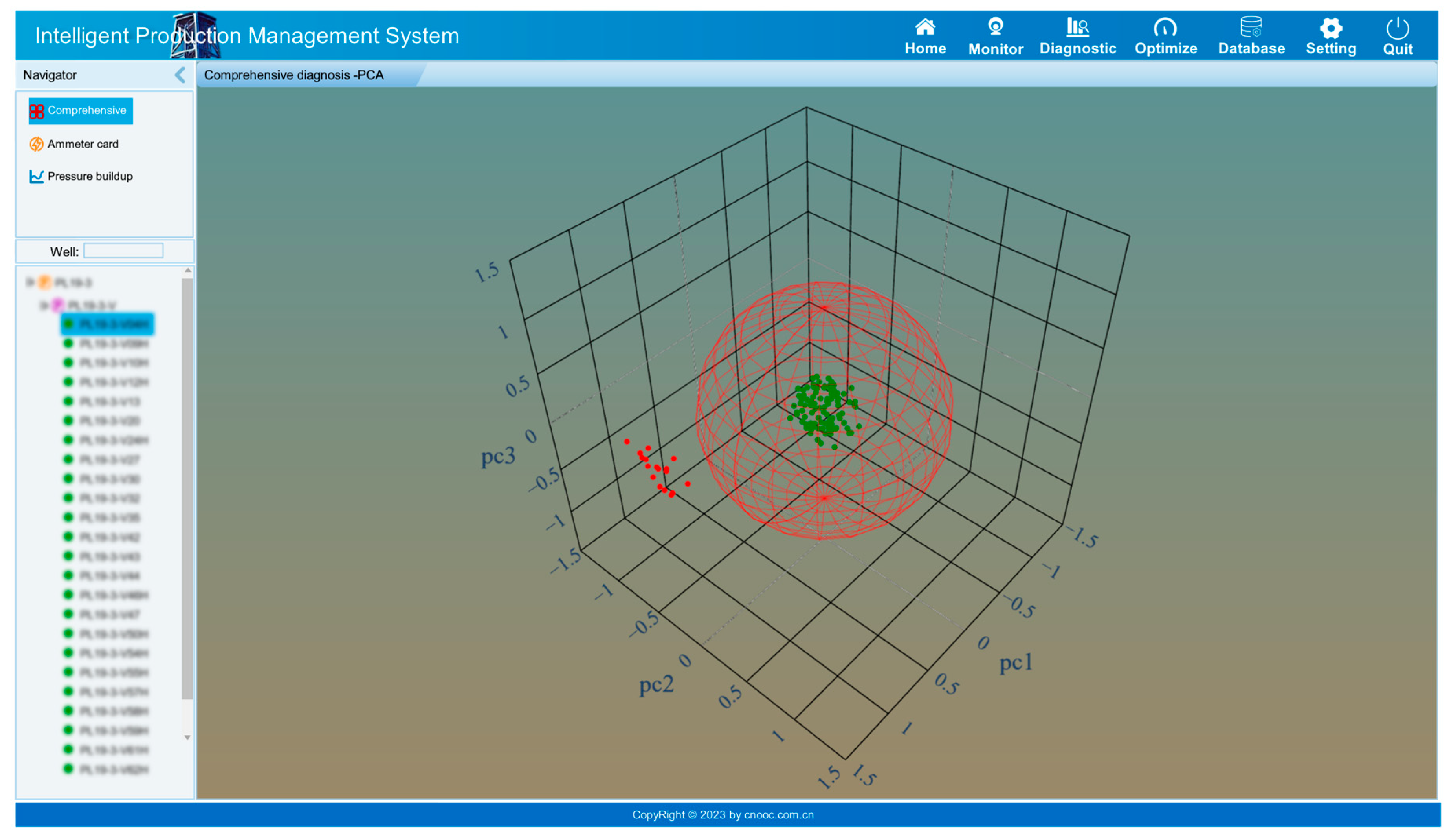Click inside the Well input field
Viewport: 1449px width, 840px height.
point(123,251)
